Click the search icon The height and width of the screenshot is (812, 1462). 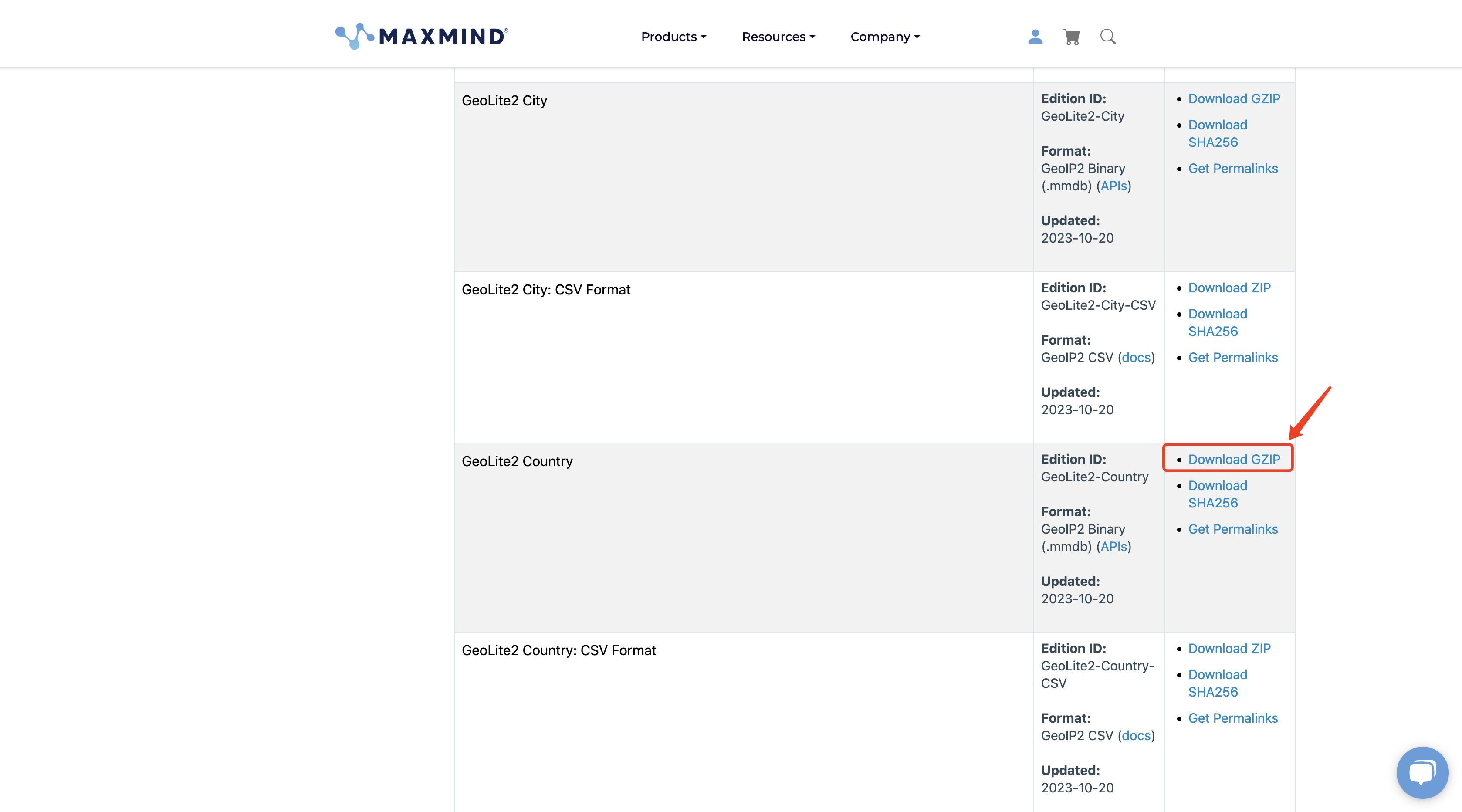pos(1107,36)
